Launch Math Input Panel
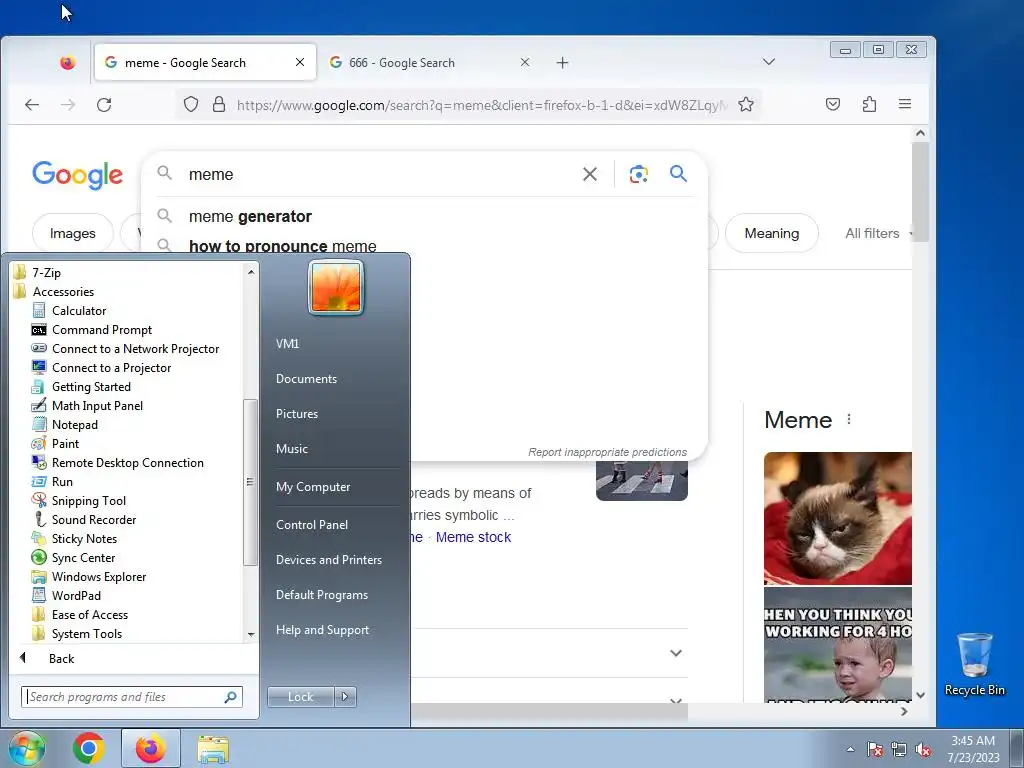 coord(97,406)
